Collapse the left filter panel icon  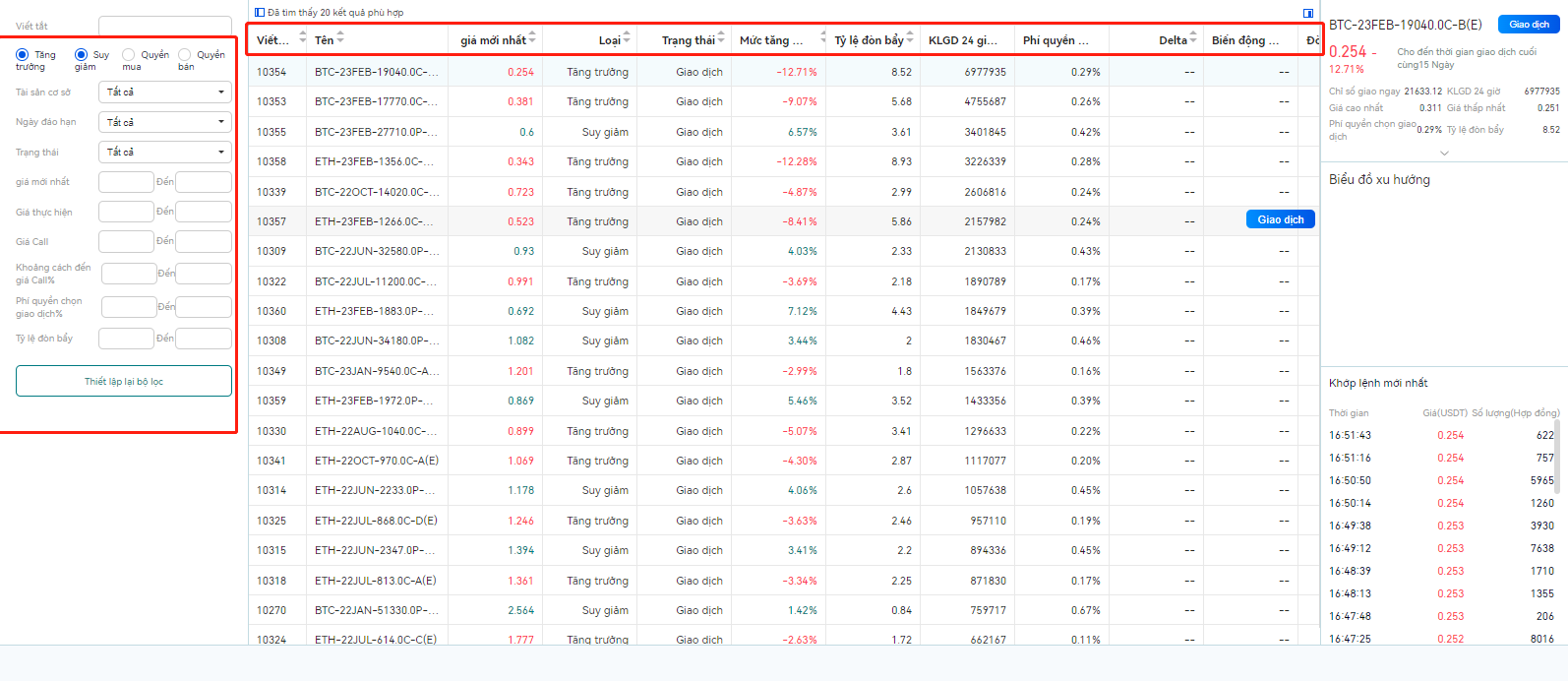click(260, 13)
